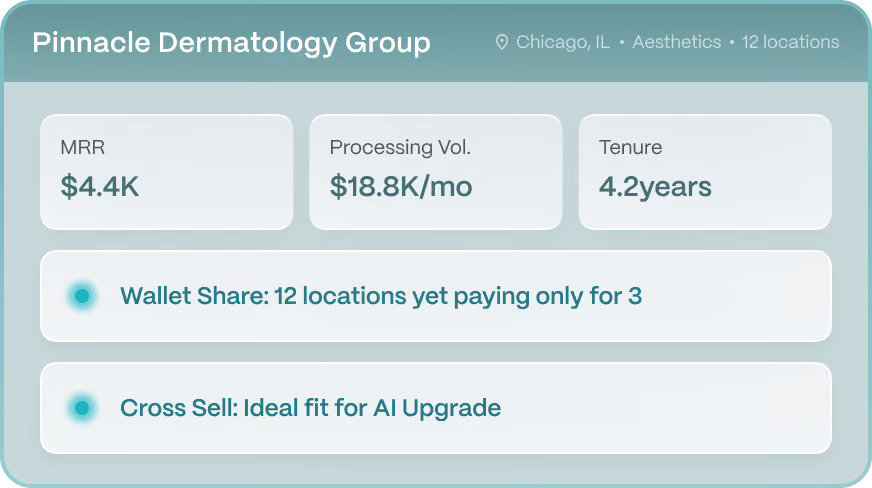Click the 12 locations label in header
The image size is (872, 488).
[790, 42]
